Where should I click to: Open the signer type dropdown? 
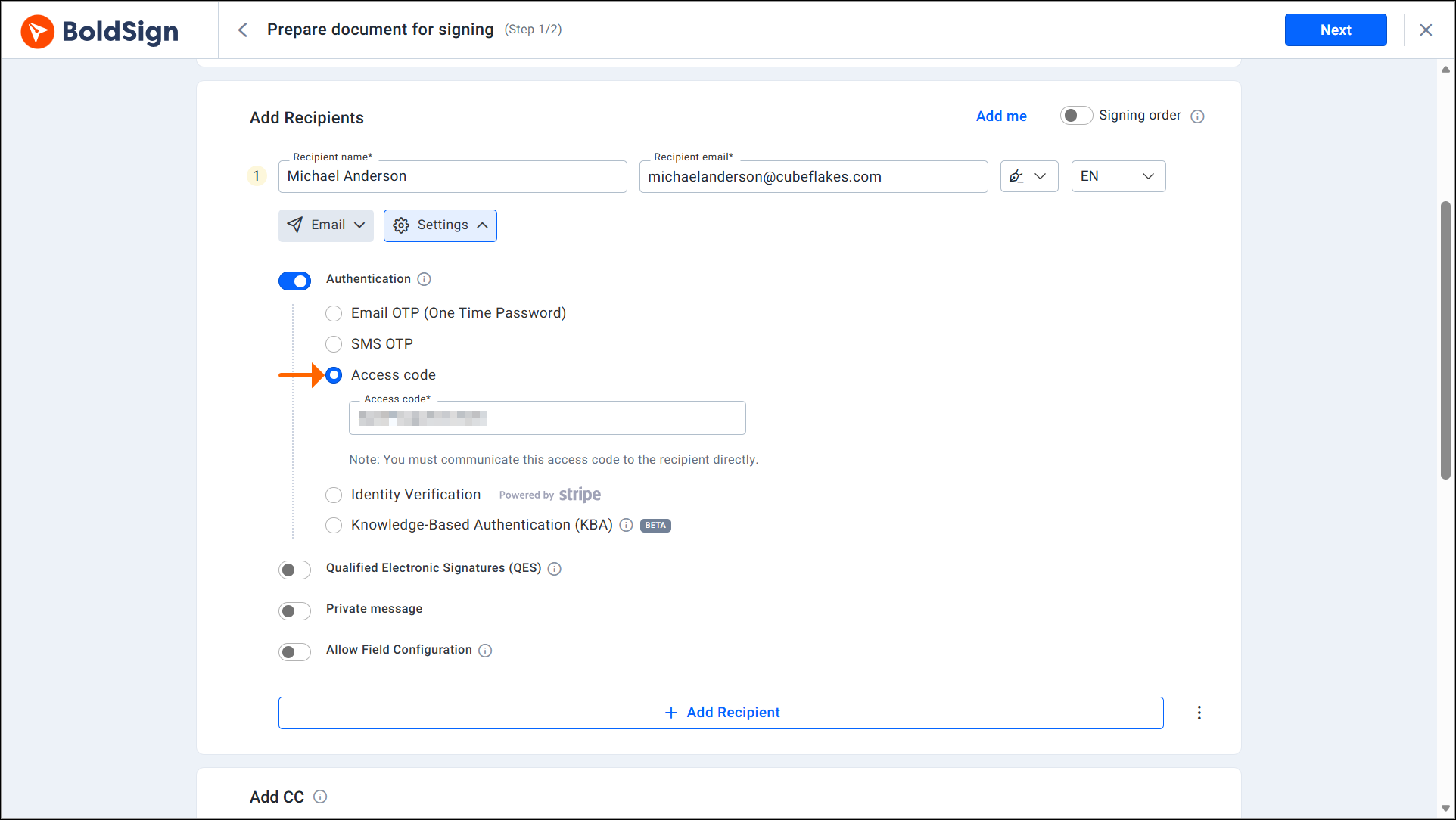(x=1029, y=176)
